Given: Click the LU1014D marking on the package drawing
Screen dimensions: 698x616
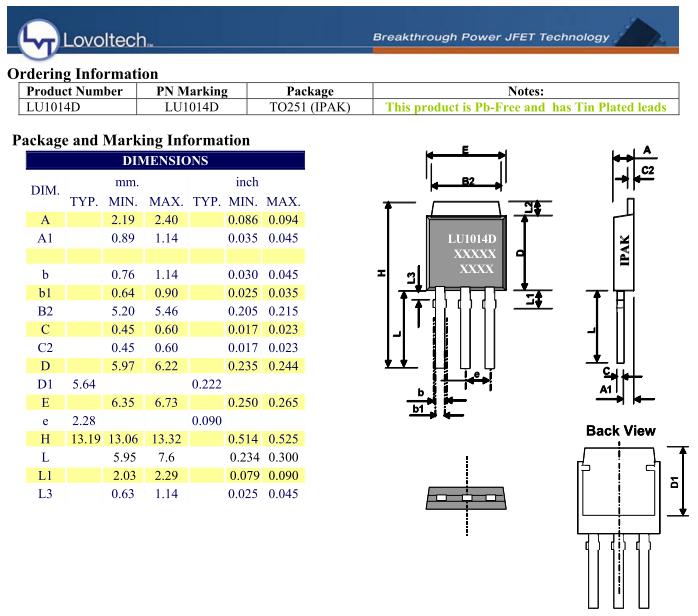Looking at the screenshot, I should click(471, 239).
